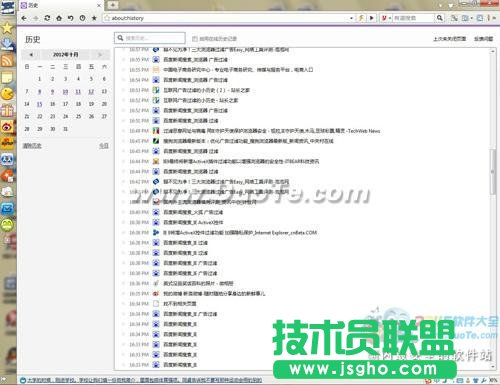
Task: Open the Downloads sidebar icon
Action: (x=7, y=44)
